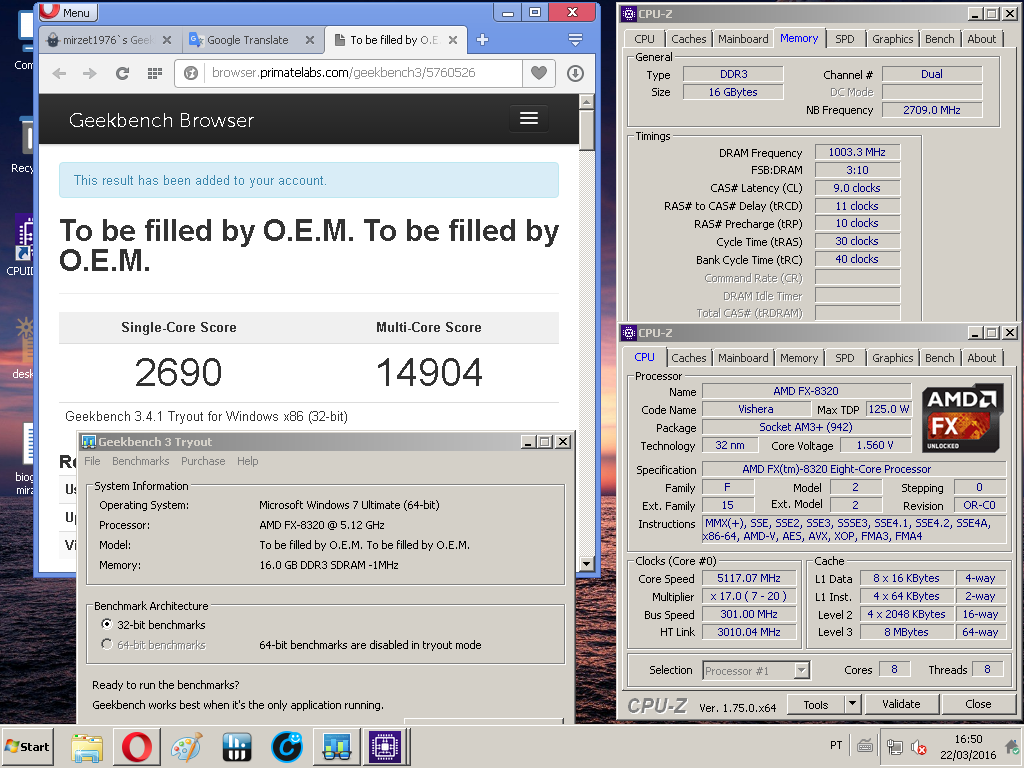Open Graphics tab in lower CPU-Z

(892, 358)
